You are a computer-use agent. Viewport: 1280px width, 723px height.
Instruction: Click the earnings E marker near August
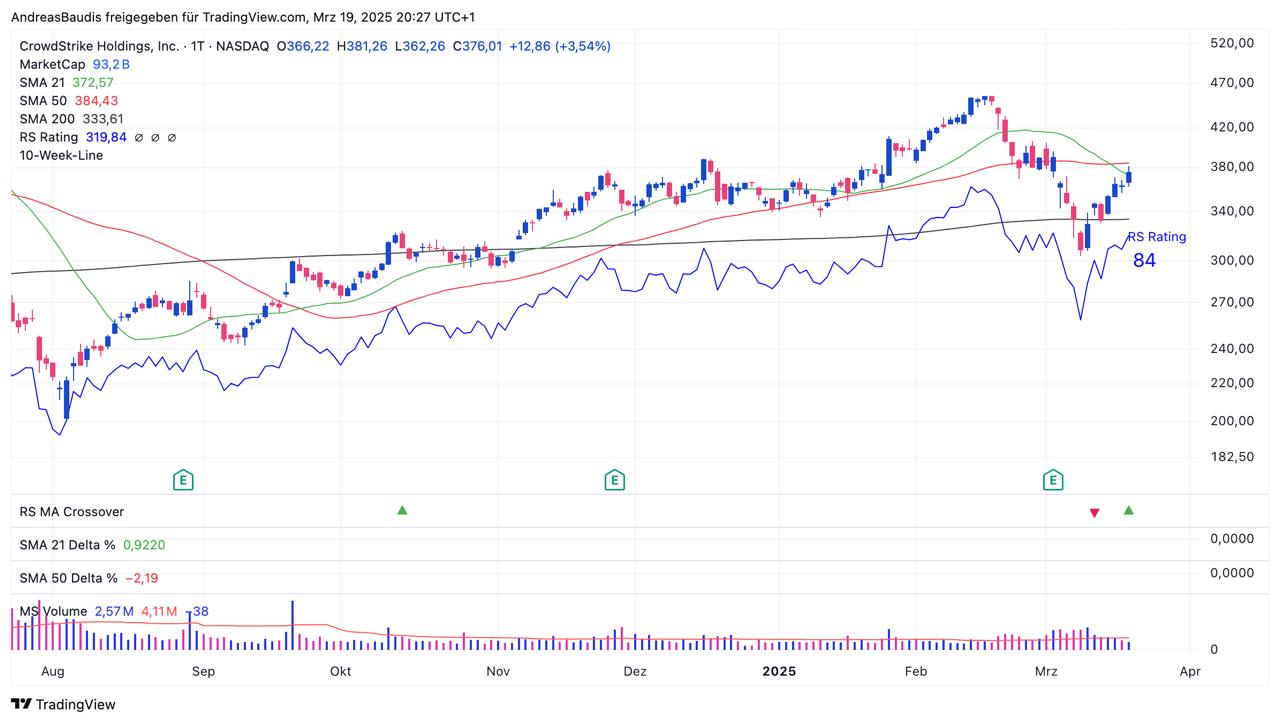click(x=183, y=481)
